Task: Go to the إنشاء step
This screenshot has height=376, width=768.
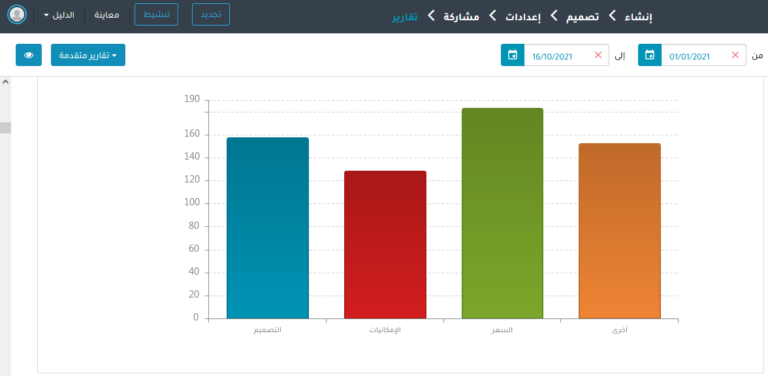Action: [x=640, y=17]
